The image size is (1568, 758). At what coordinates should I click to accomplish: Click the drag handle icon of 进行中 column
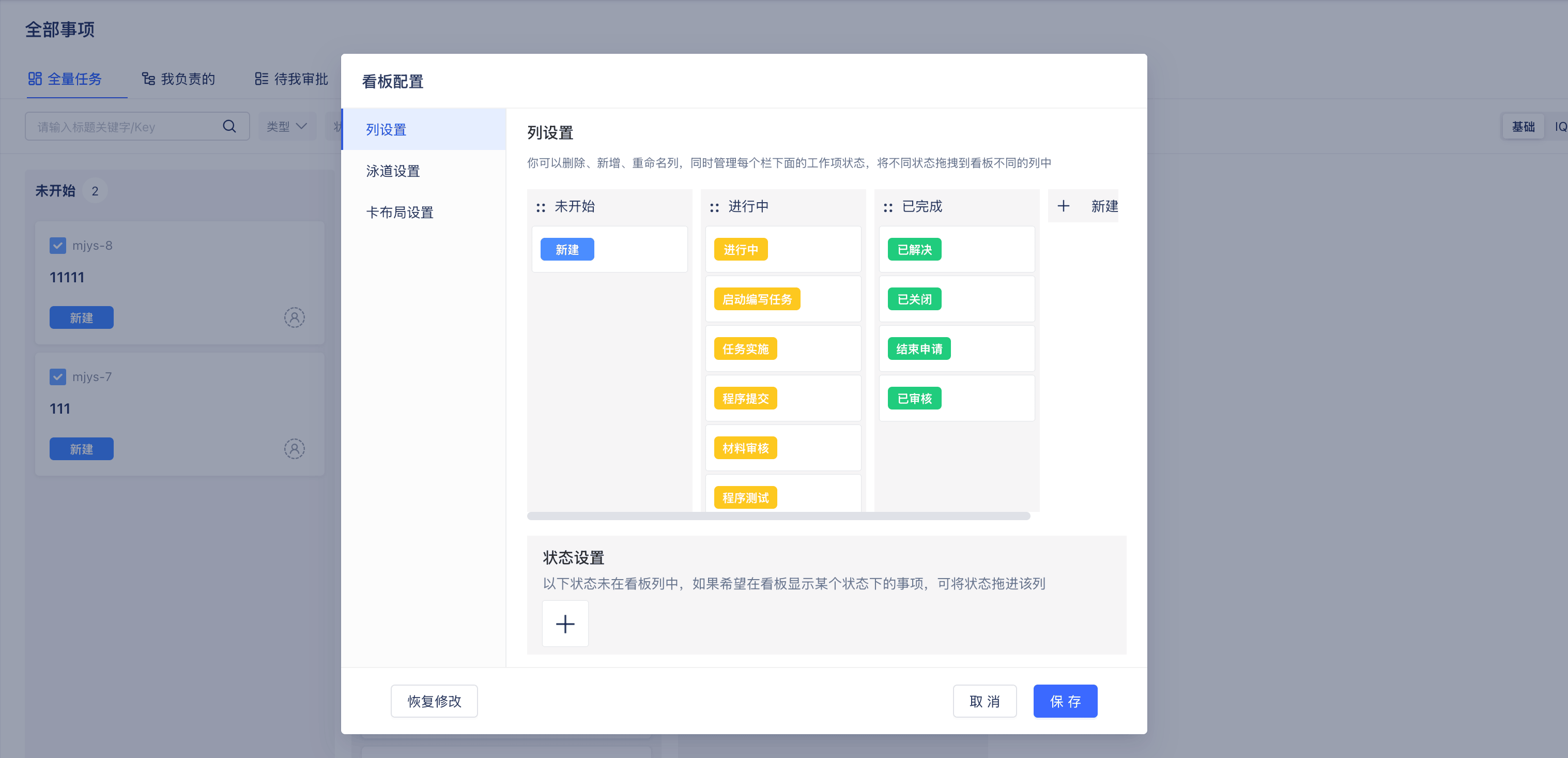tap(714, 208)
